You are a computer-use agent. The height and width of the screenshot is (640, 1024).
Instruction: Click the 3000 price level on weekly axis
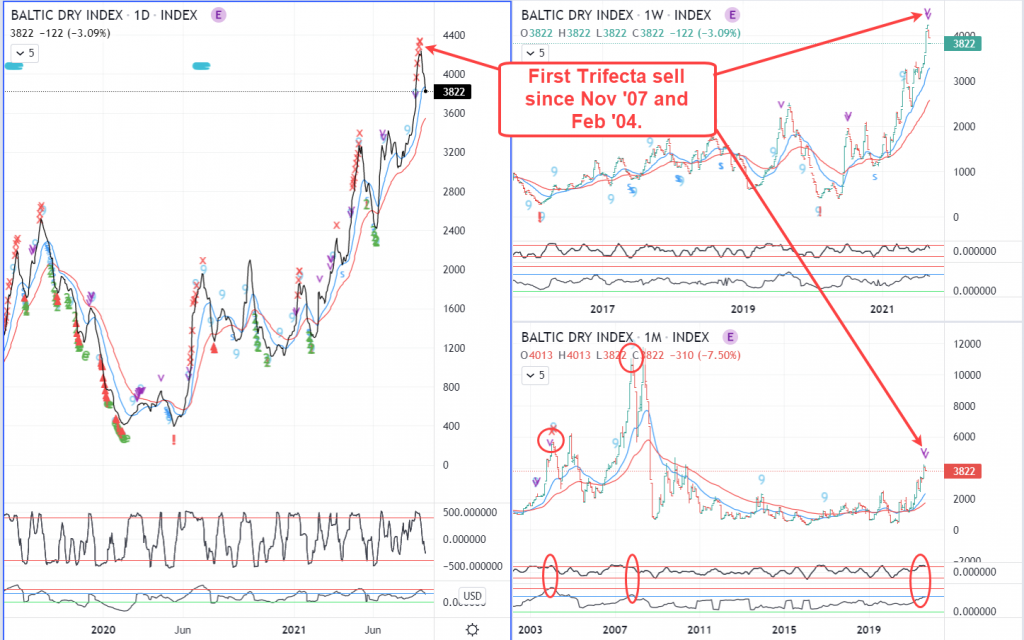click(x=964, y=81)
